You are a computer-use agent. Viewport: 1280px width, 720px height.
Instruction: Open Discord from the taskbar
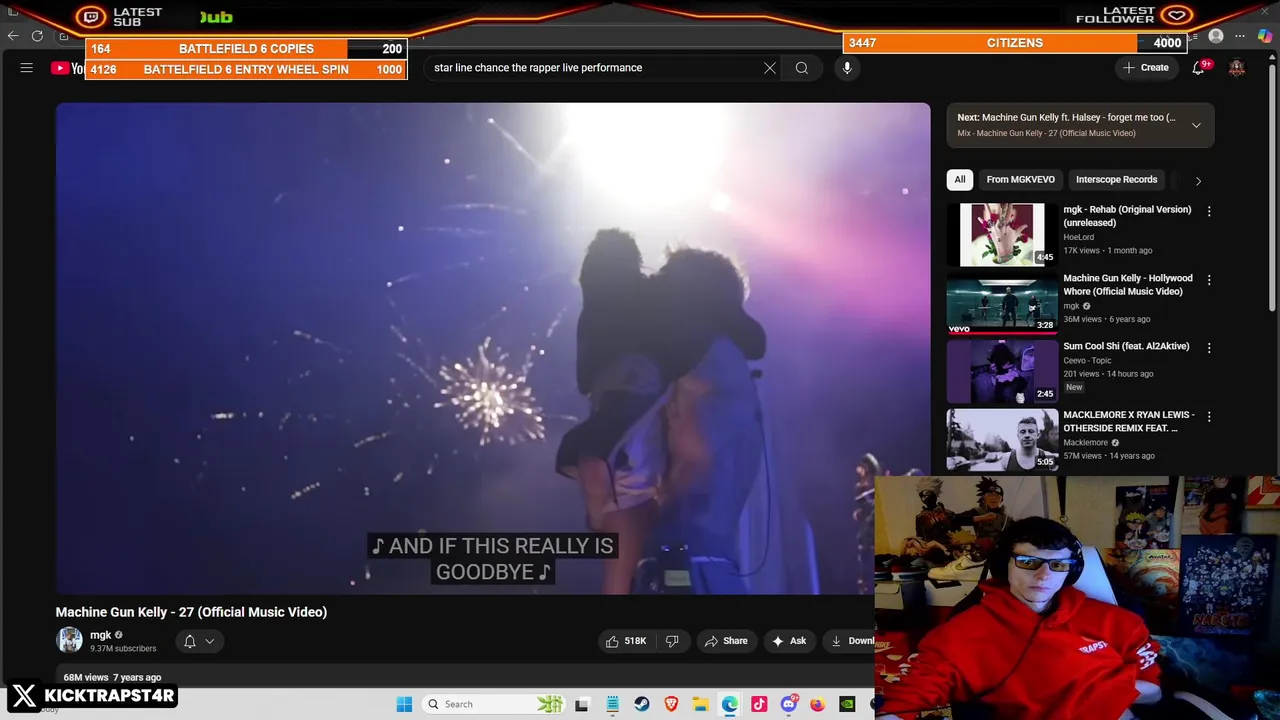[x=789, y=704]
